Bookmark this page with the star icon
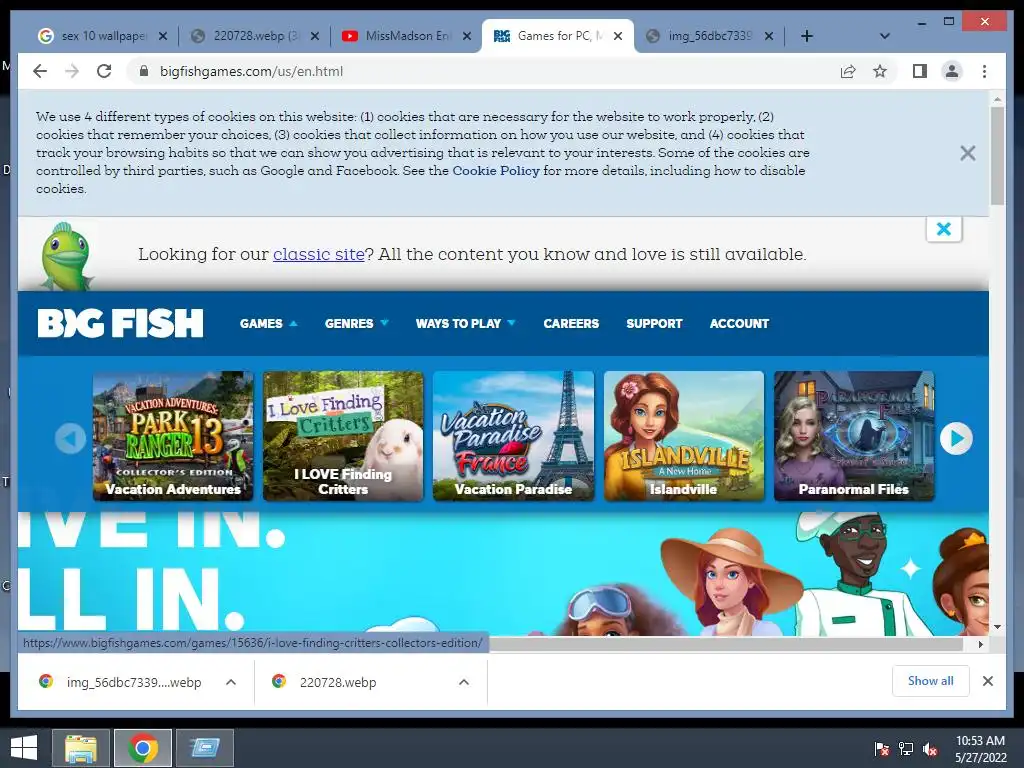 point(880,71)
